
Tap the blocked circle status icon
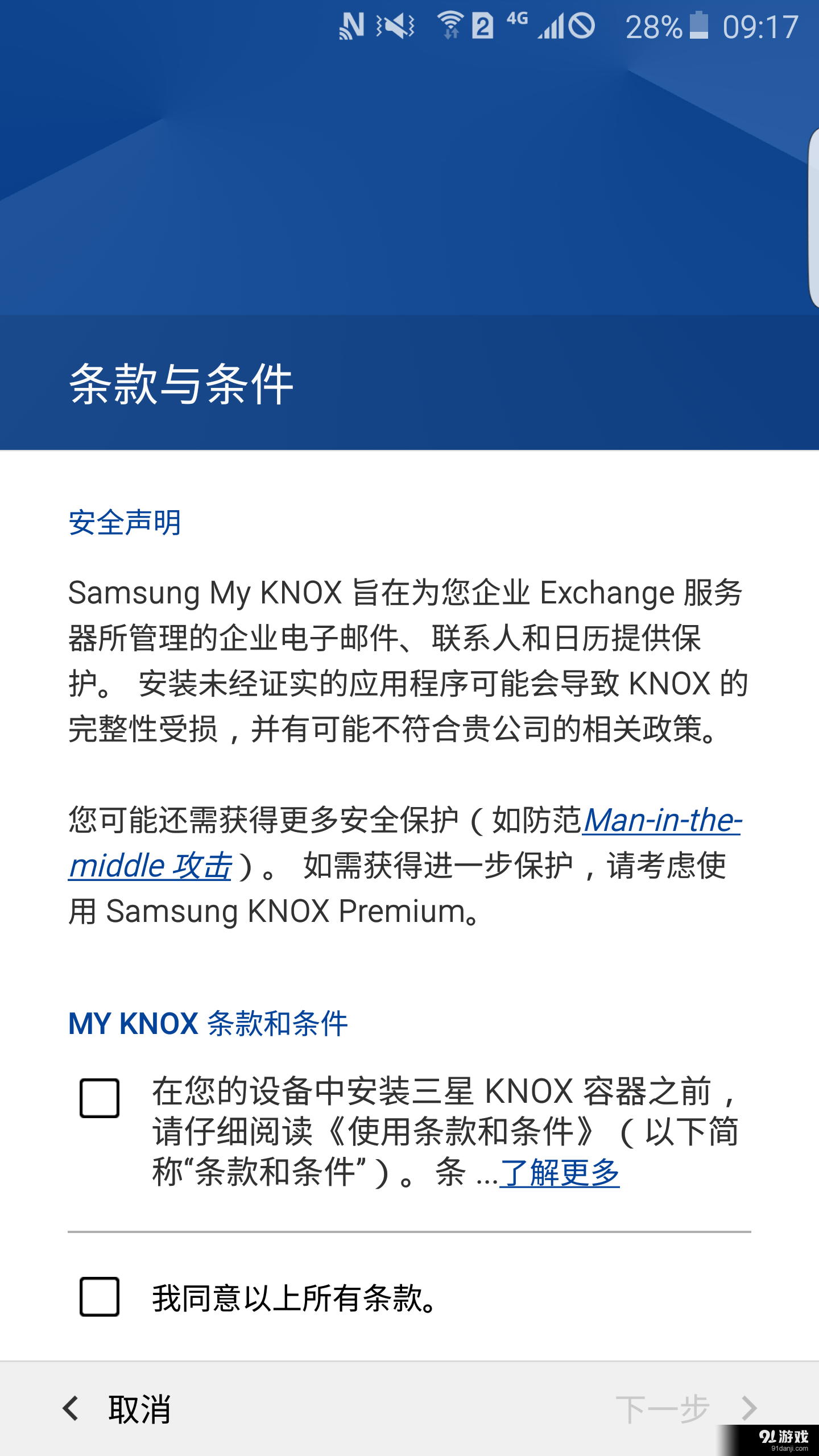tap(581, 26)
